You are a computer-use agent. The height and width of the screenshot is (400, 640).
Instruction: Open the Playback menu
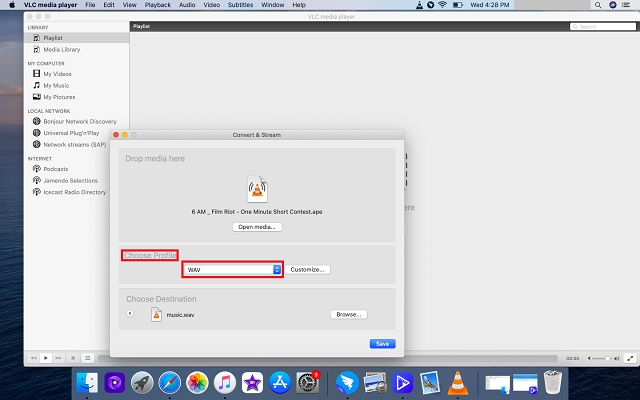pos(158,5)
